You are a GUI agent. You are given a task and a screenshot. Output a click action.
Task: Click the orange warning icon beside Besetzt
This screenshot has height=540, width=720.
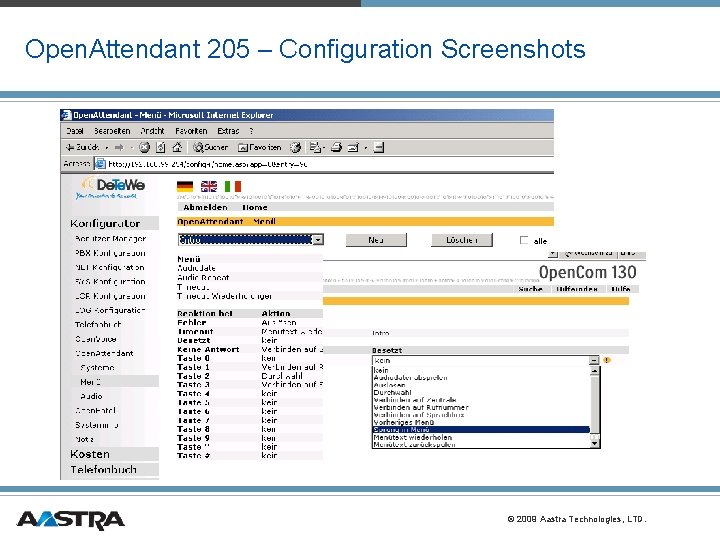[x=607, y=360]
